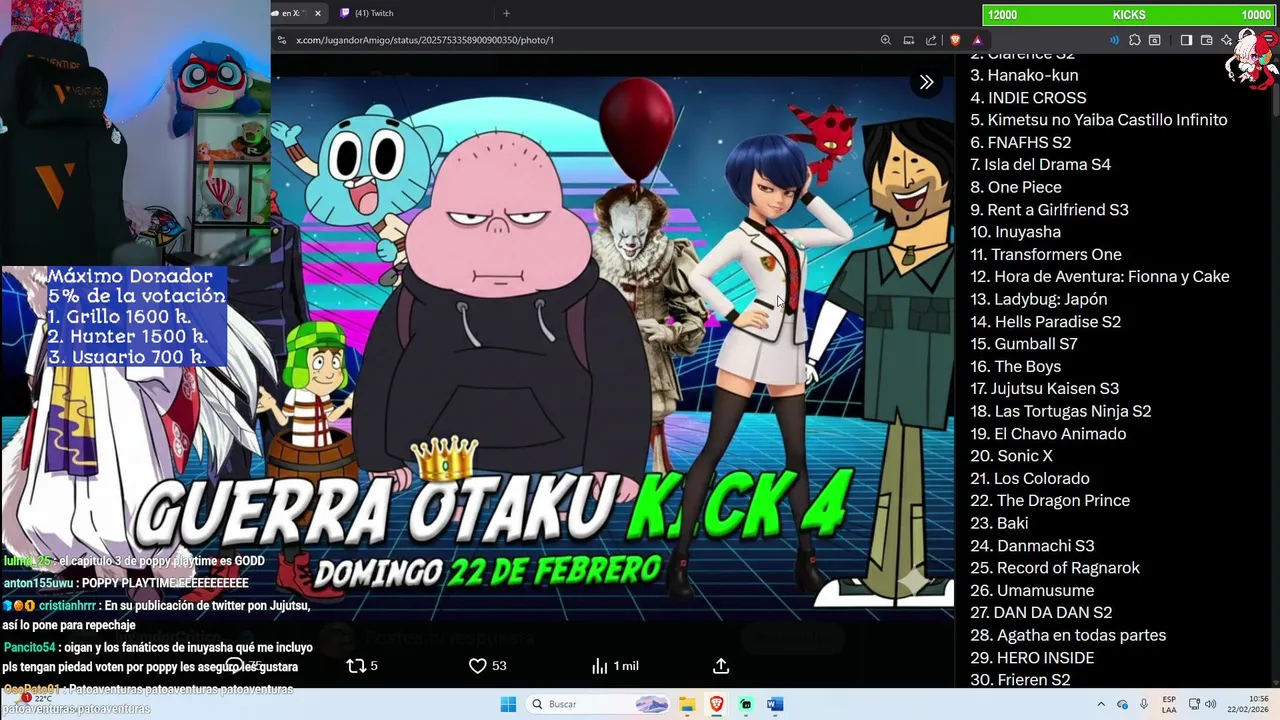The width and height of the screenshot is (1280, 720).
Task: Collapse the photo sidebar with double-chevron icon
Action: [926, 82]
